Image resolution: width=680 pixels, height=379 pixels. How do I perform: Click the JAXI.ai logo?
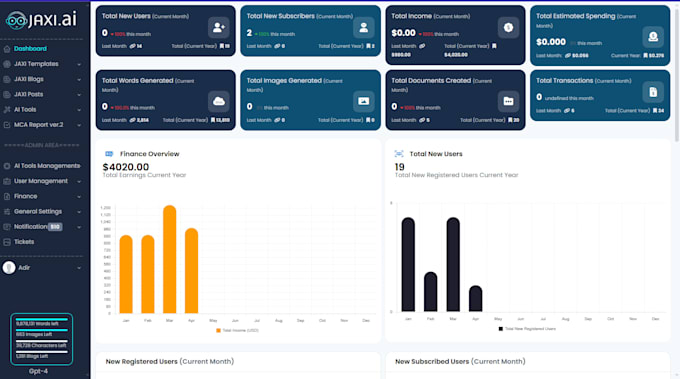click(41, 20)
